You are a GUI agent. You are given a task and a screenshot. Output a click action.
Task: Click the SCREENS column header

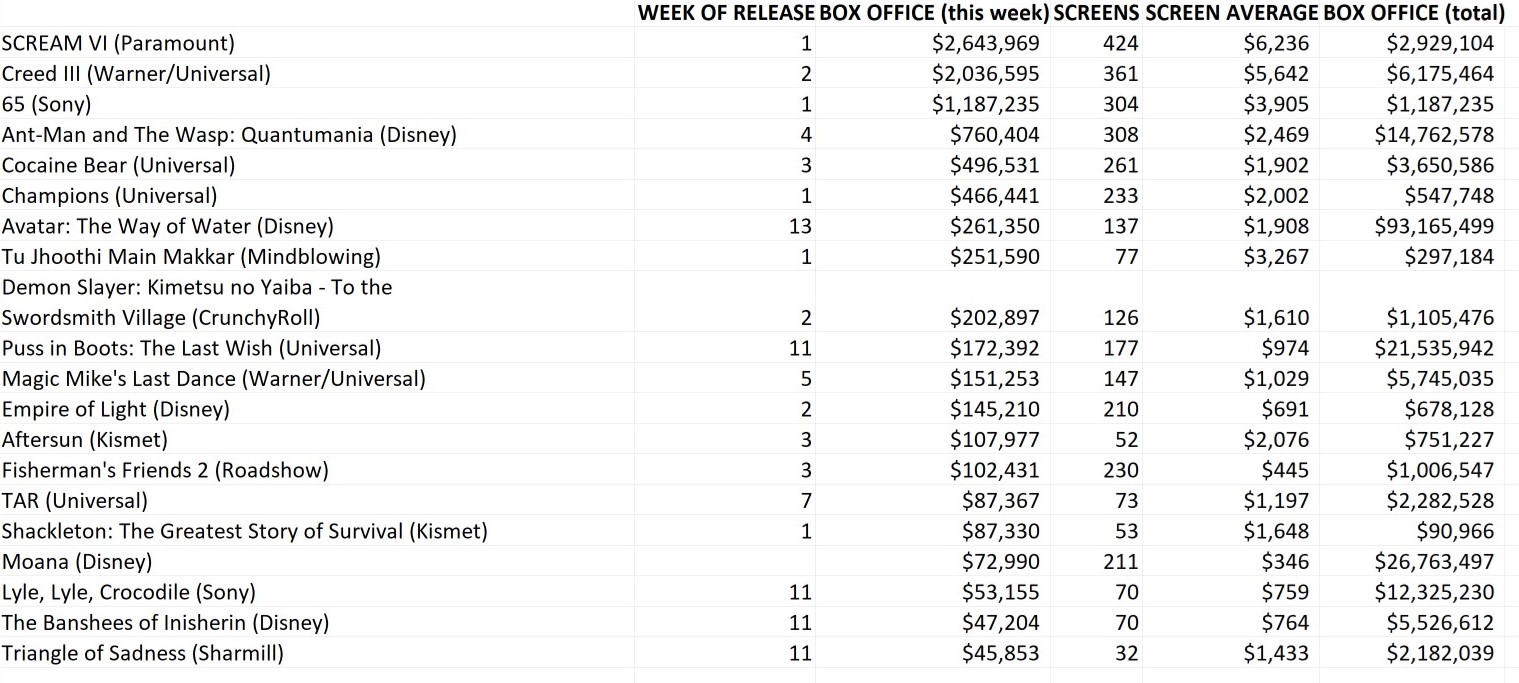1097,13
